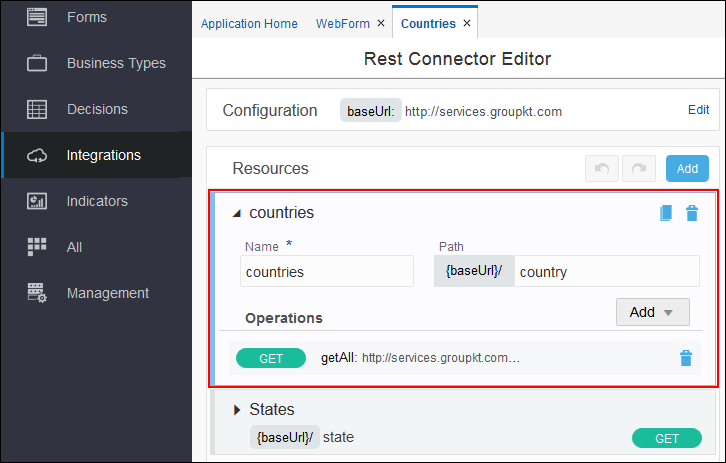Open Indicators in the sidebar

coord(96,201)
